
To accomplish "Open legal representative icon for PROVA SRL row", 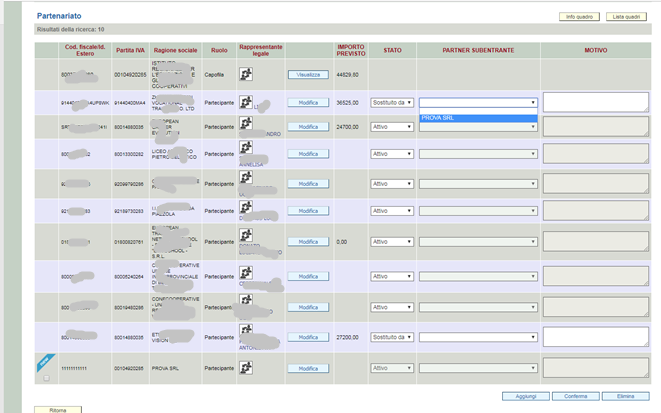I will pos(246,368).
